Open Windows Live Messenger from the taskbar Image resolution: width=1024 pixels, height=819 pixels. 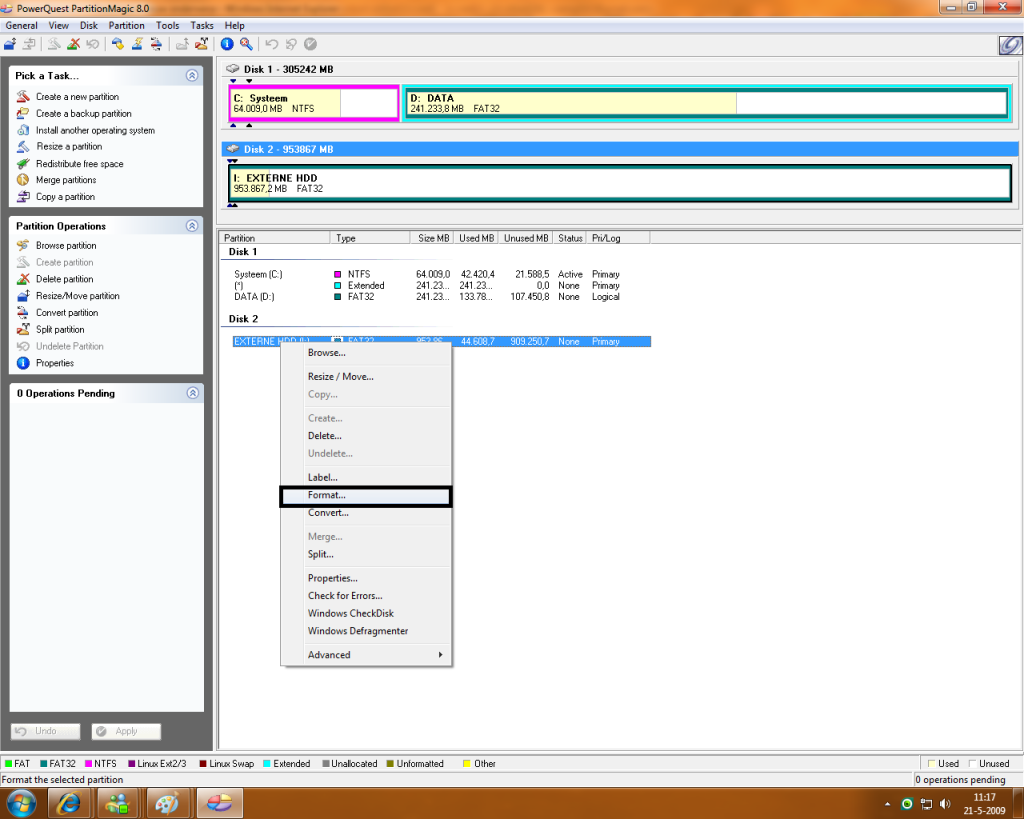(118, 803)
